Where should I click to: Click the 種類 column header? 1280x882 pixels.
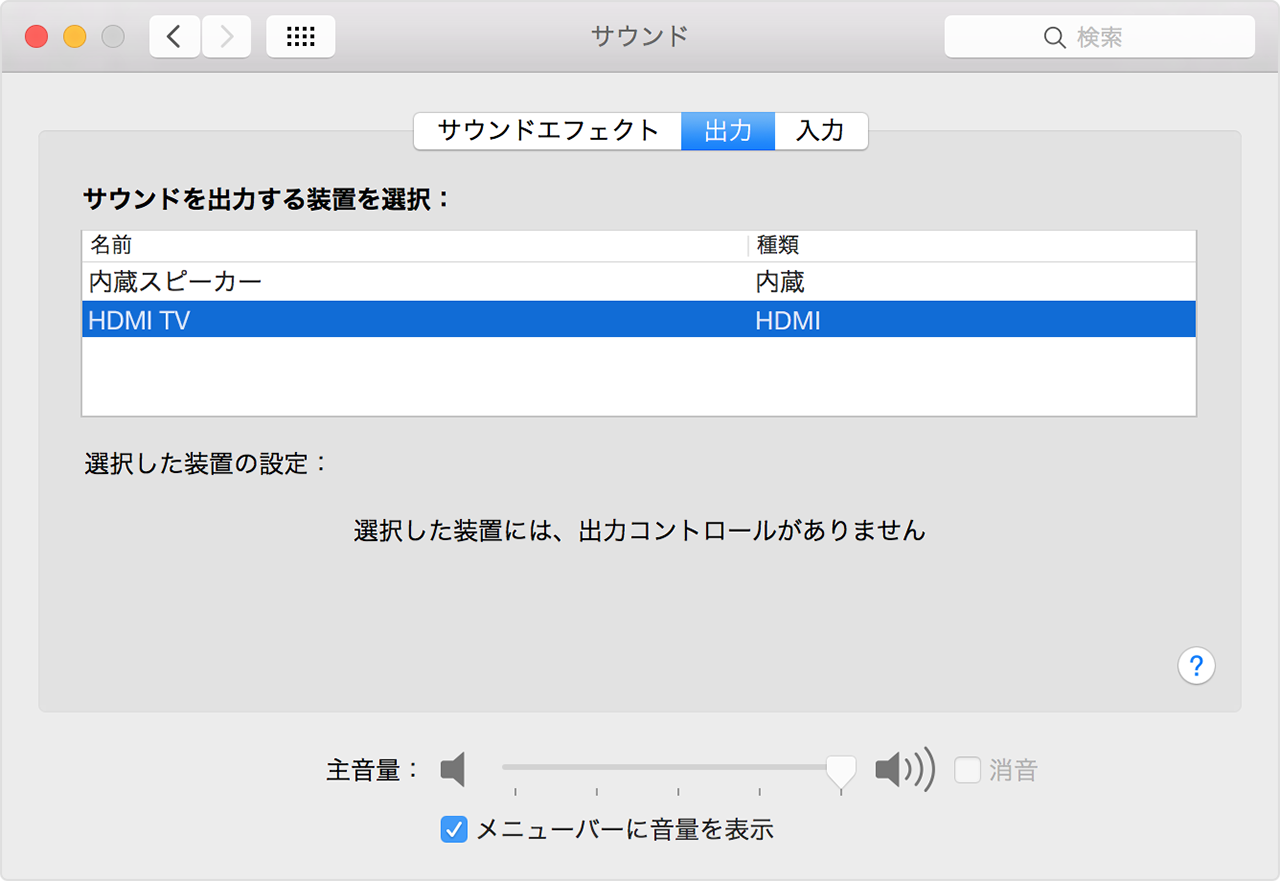click(x=972, y=245)
